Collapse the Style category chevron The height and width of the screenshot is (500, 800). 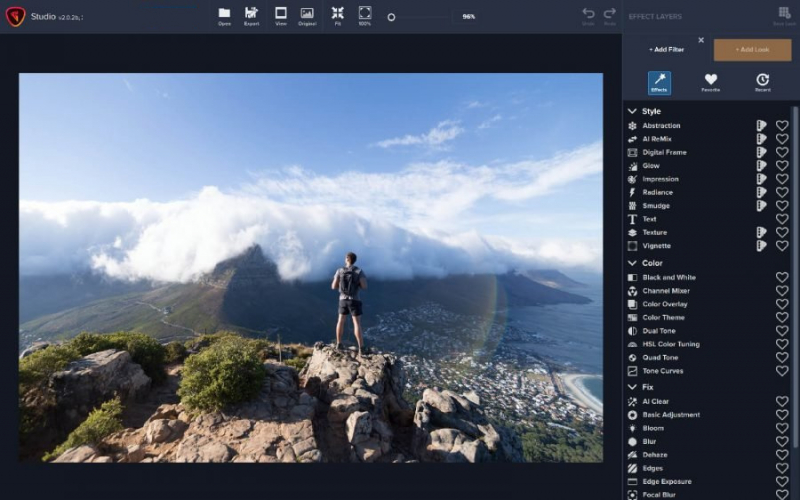click(x=632, y=111)
